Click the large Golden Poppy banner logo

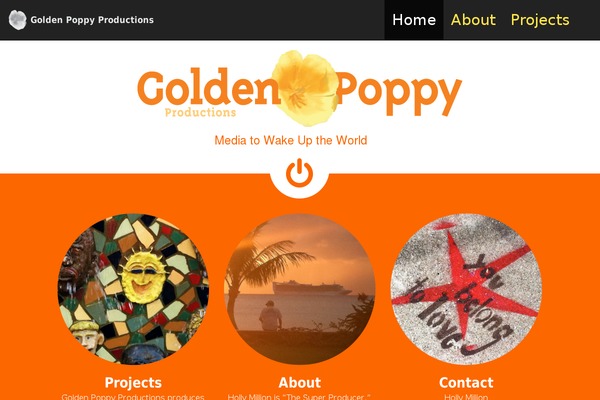tap(300, 89)
